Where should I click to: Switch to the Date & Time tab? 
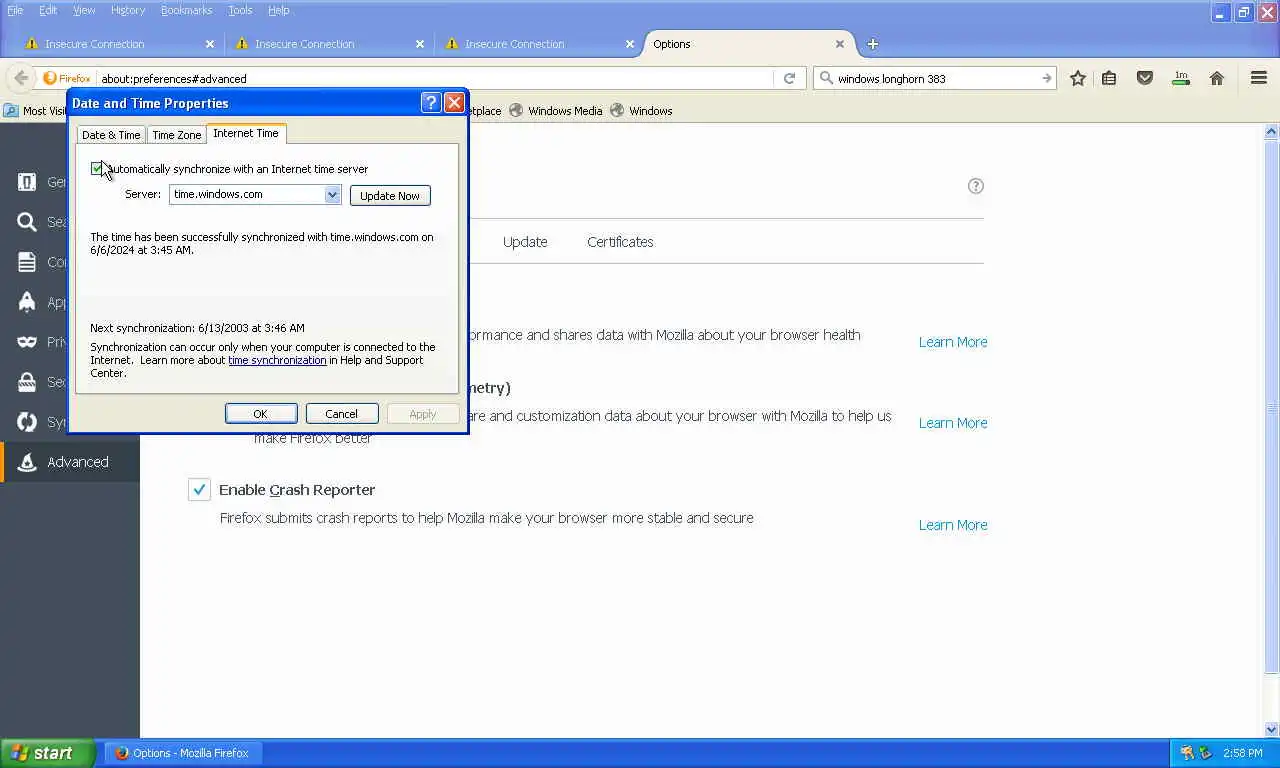point(111,135)
